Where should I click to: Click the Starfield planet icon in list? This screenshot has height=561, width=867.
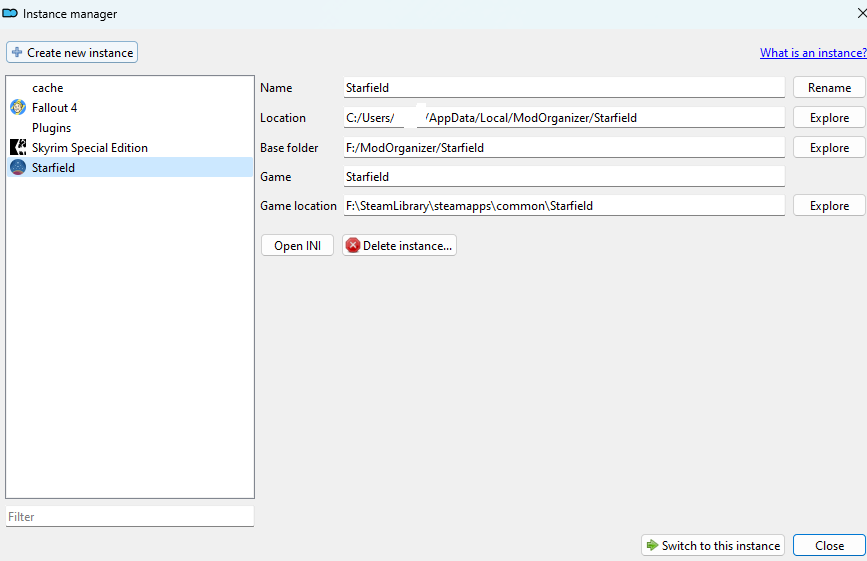(x=18, y=167)
